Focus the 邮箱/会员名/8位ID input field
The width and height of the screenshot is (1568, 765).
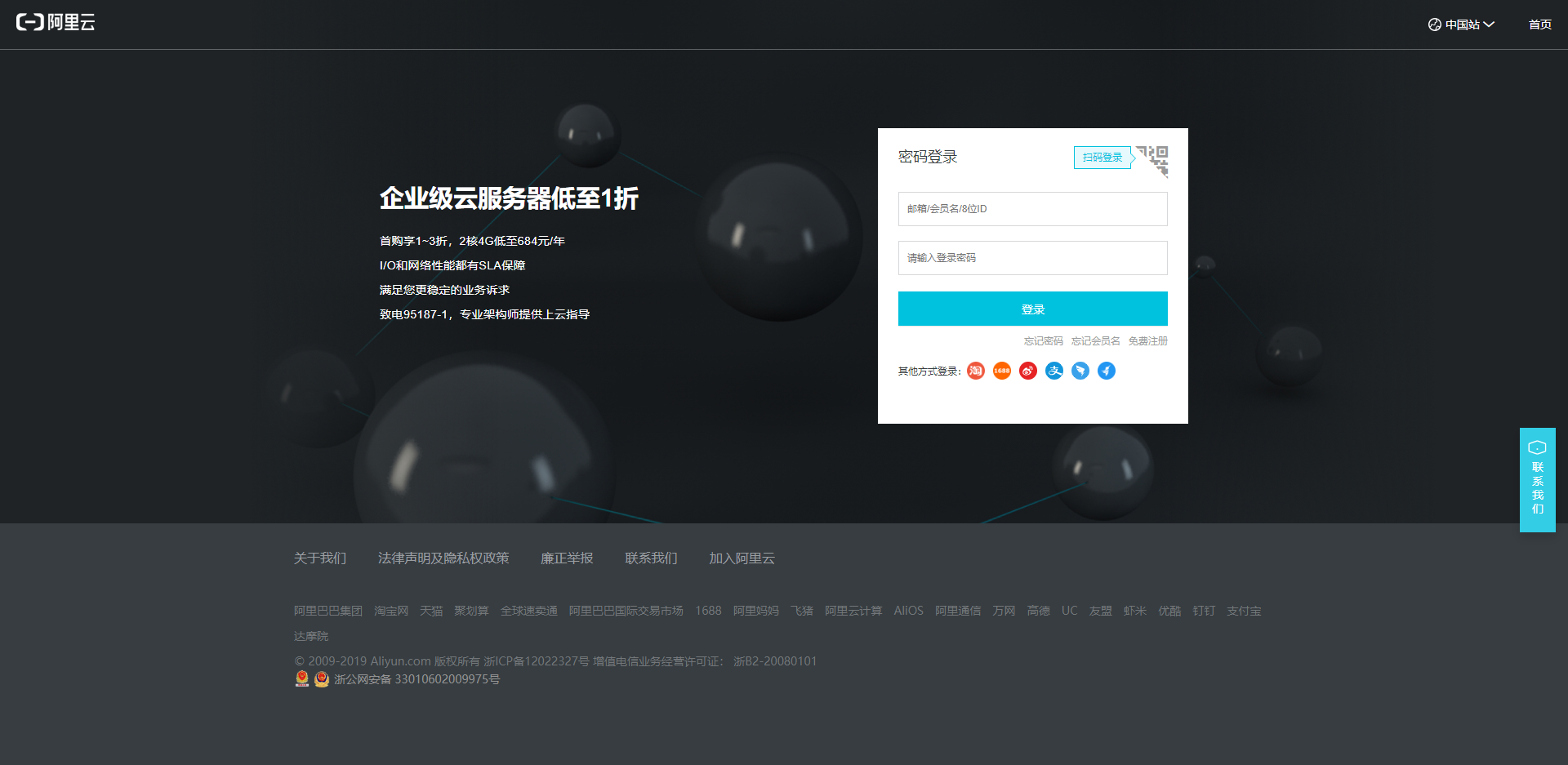(x=1032, y=209)
